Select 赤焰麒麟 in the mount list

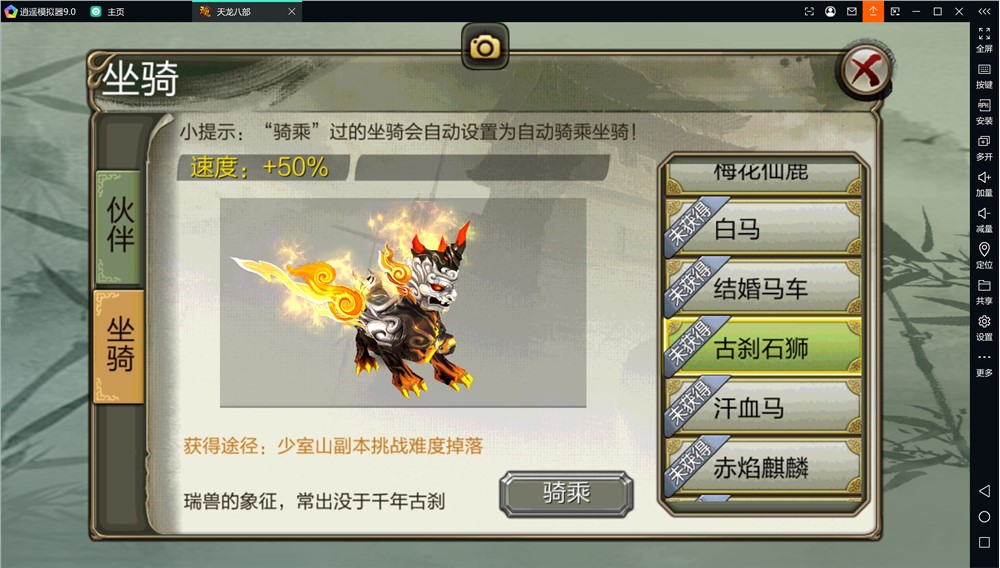point(763,467)
